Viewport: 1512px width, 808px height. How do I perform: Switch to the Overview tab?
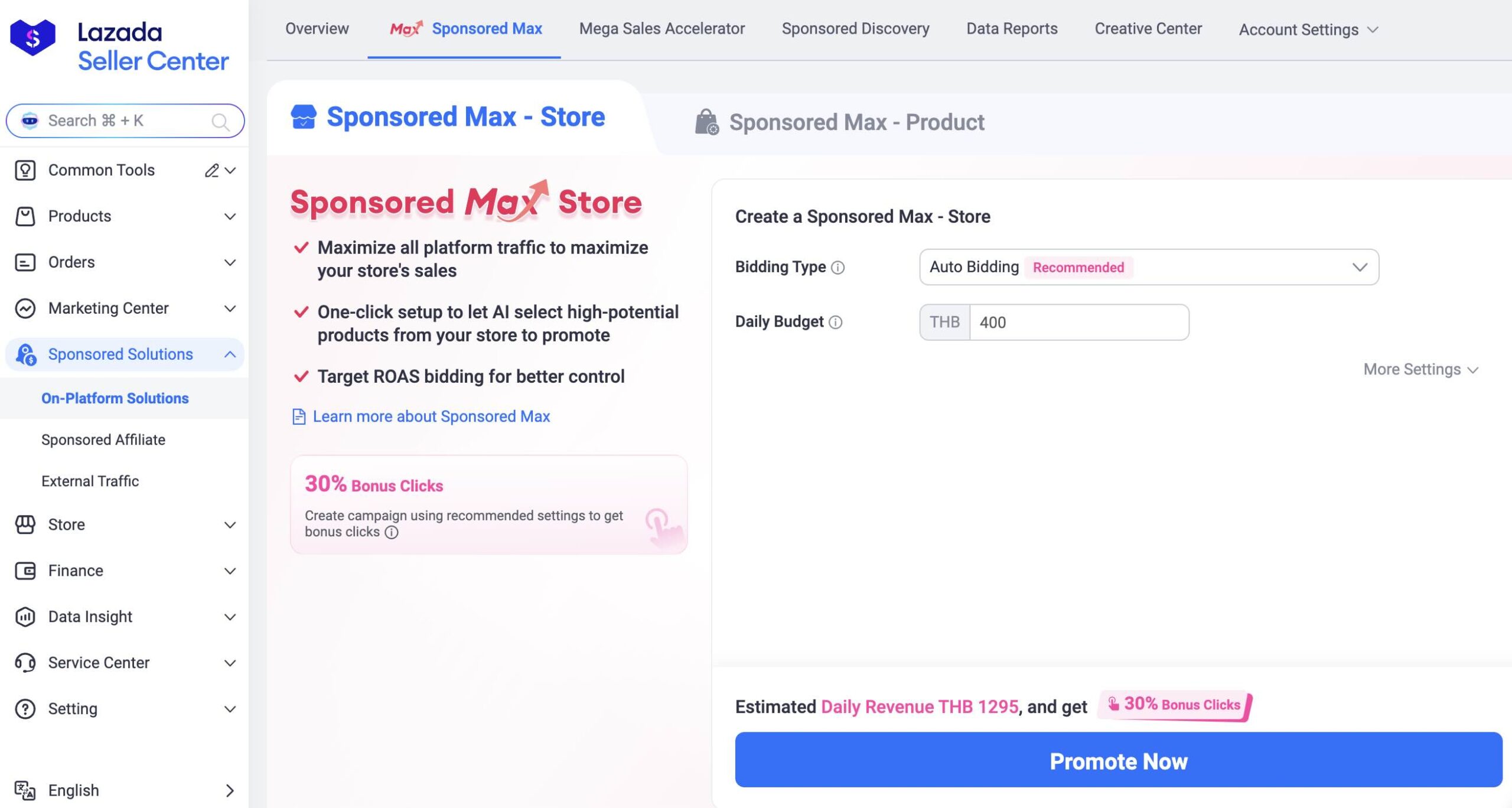pos(317,28)
